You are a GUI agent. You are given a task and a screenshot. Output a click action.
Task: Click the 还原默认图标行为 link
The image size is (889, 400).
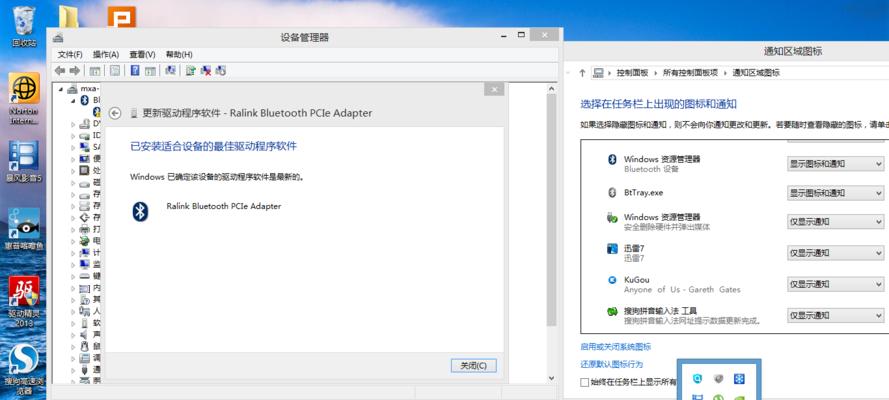pos(612,364)
